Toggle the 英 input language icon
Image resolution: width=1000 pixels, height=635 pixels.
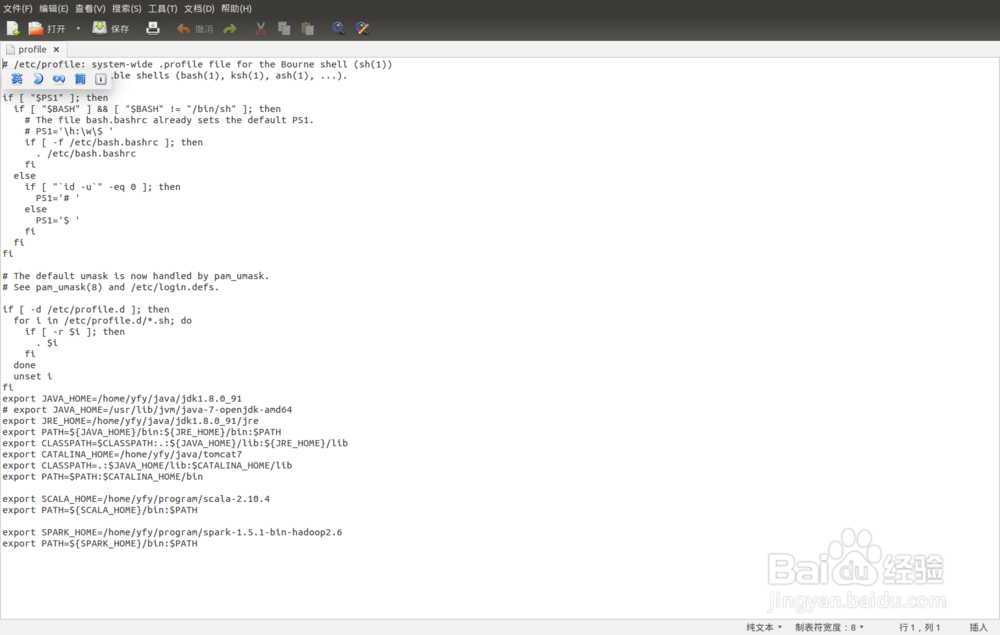click(17, 79)
